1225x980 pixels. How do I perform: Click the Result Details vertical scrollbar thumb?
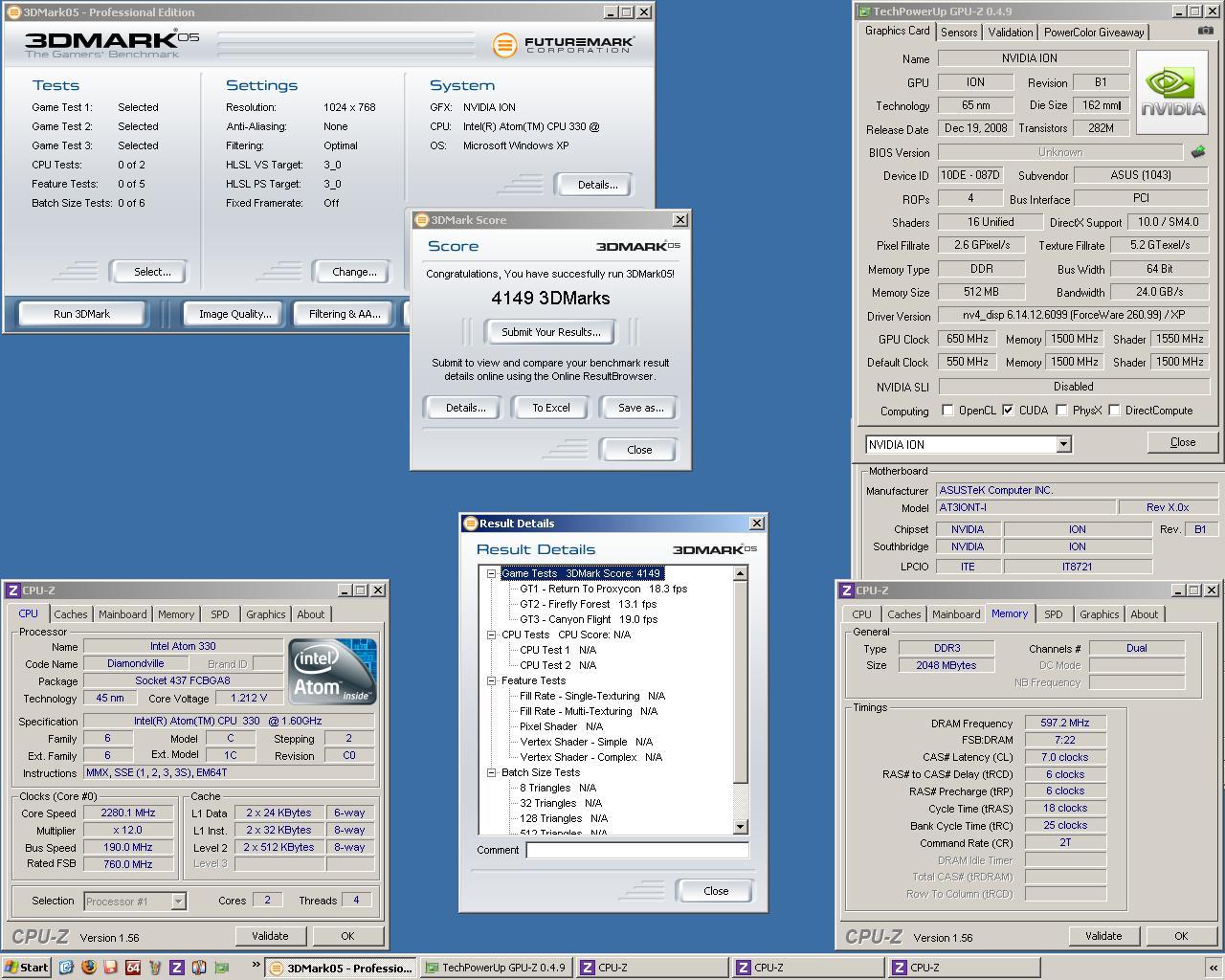tap(740, 681)
